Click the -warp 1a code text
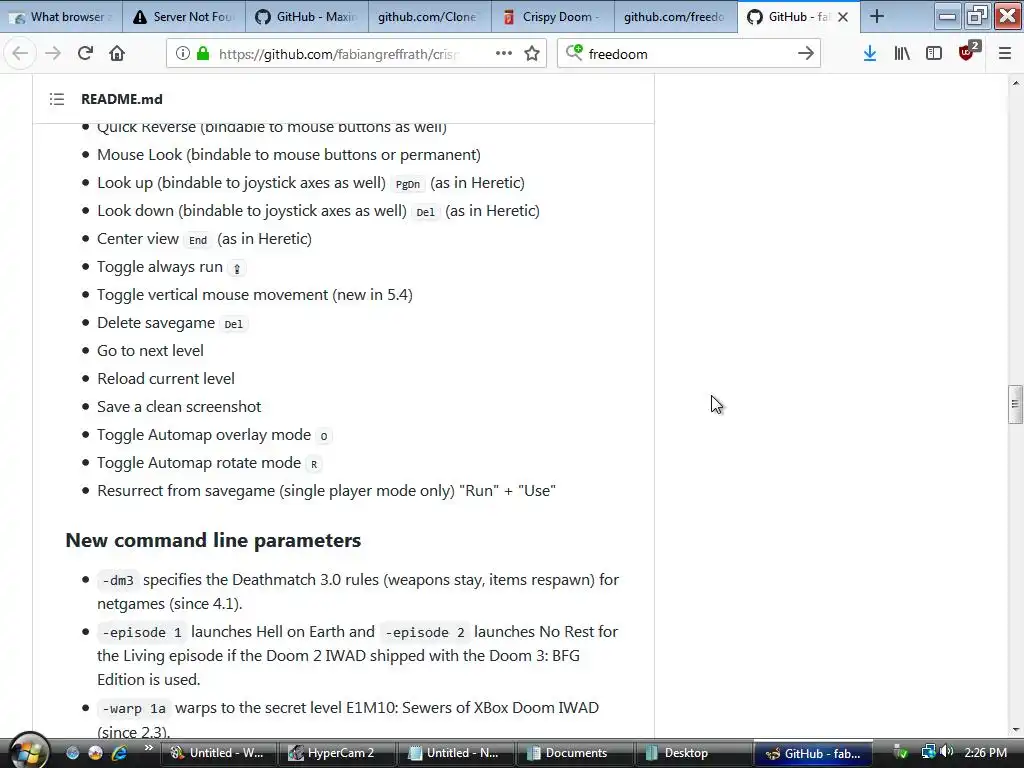The height and width of the screenshot is (768, 1024). pyautogui.click(x=134, y=708)
